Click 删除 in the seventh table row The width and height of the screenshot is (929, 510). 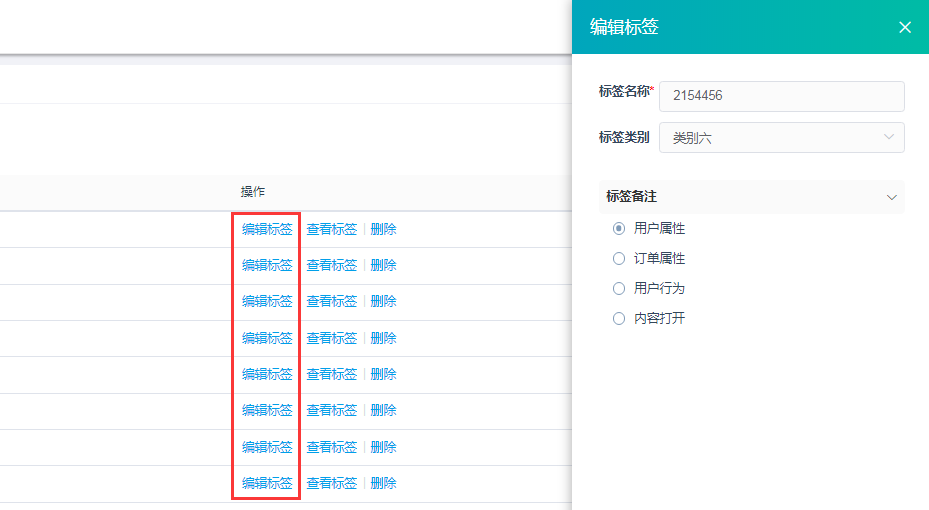383,447
